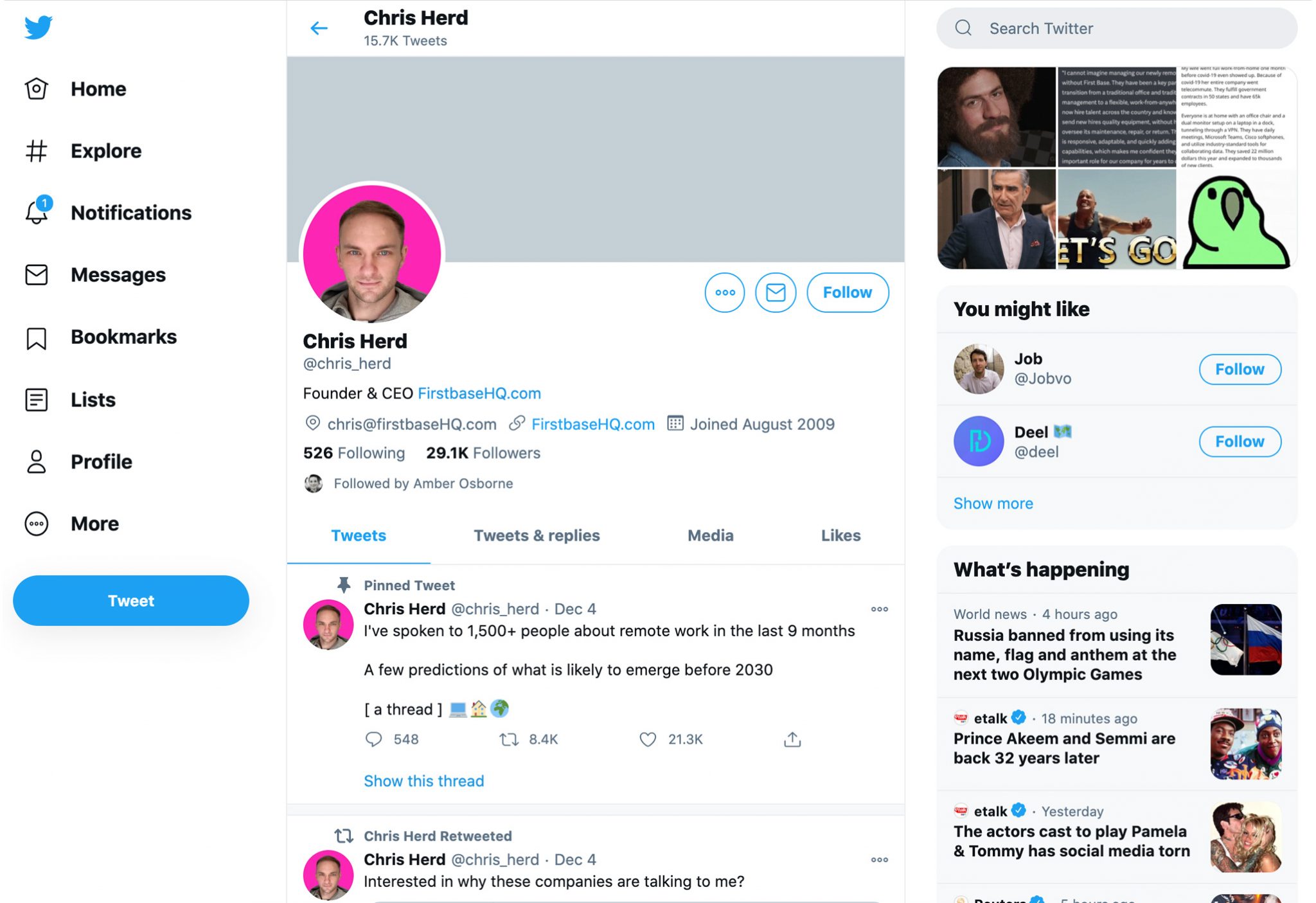This screenshot has height=903, width=1316.
Task: Follow the Job @Jobvo account
Action: coord(1239,369)
